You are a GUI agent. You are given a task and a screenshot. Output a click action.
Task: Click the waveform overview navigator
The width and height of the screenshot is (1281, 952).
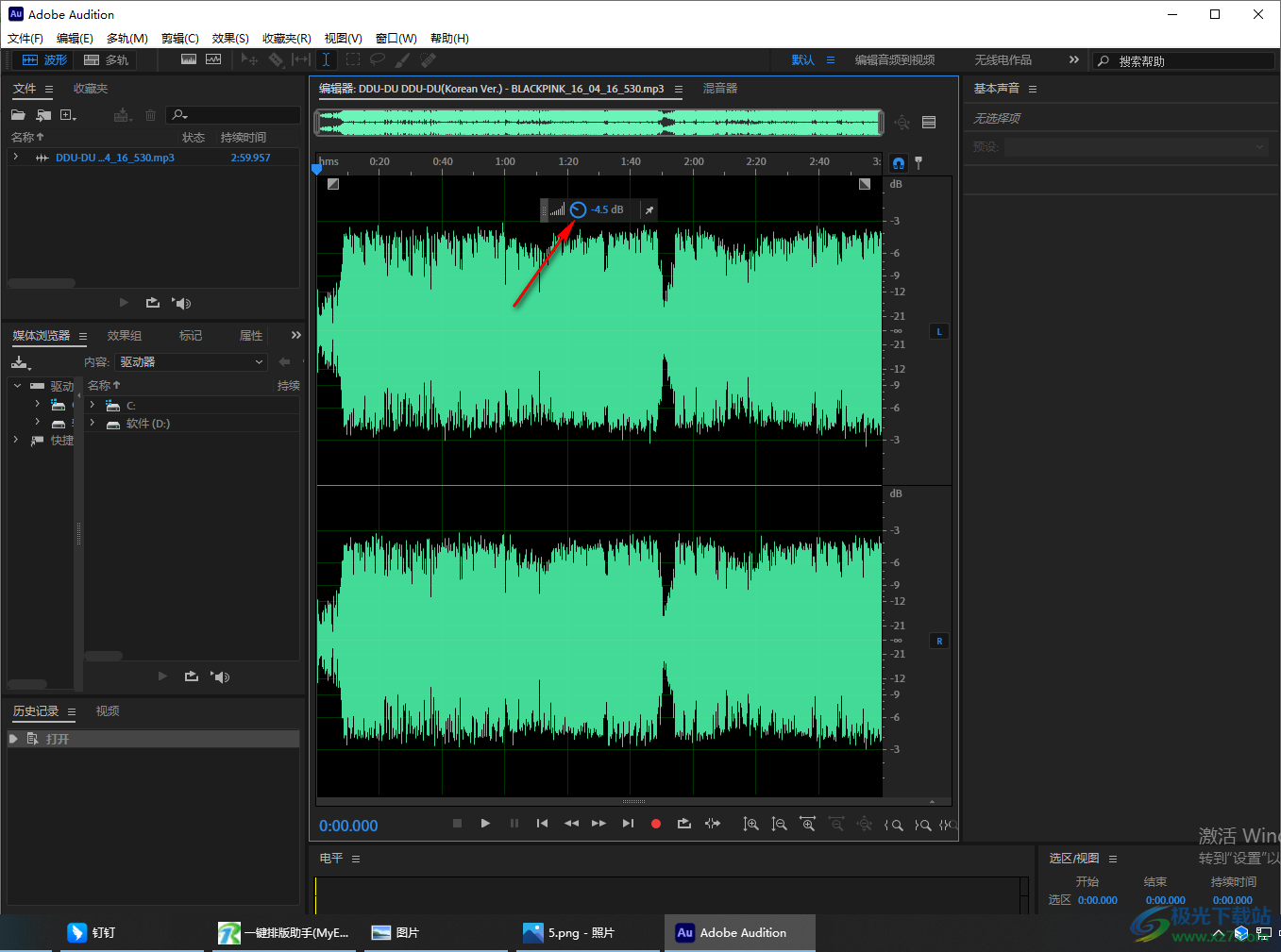coord(599,123)
